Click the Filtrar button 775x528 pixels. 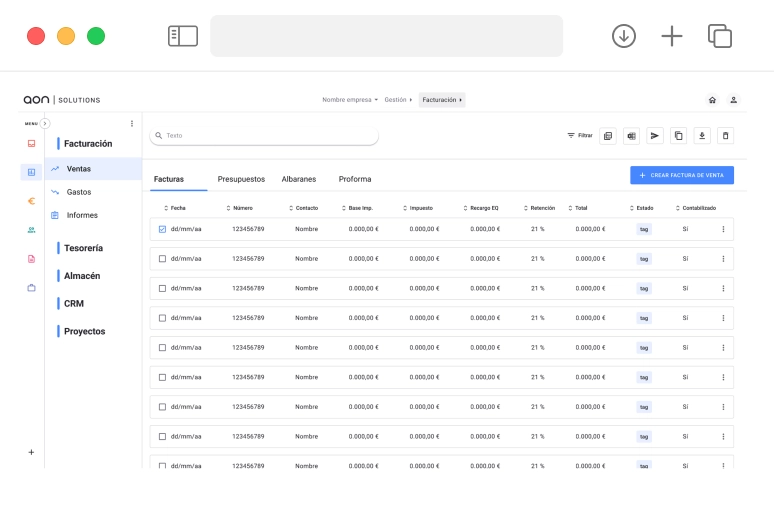coord(580,135)
